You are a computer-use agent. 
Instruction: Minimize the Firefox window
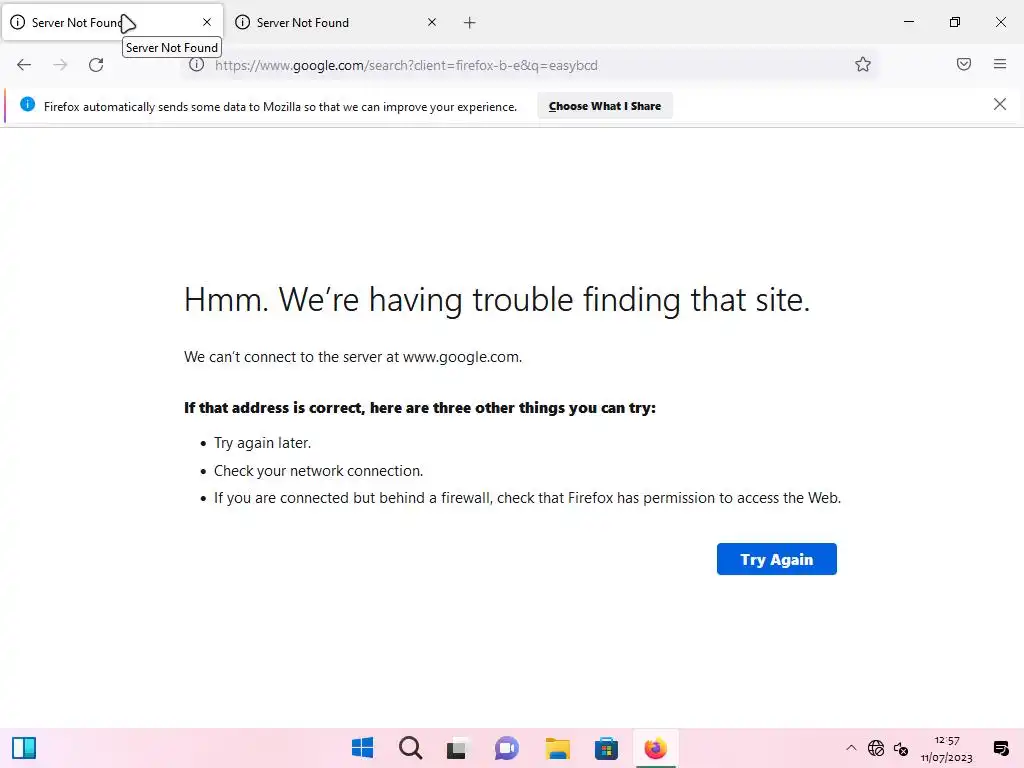pos(908,22)
